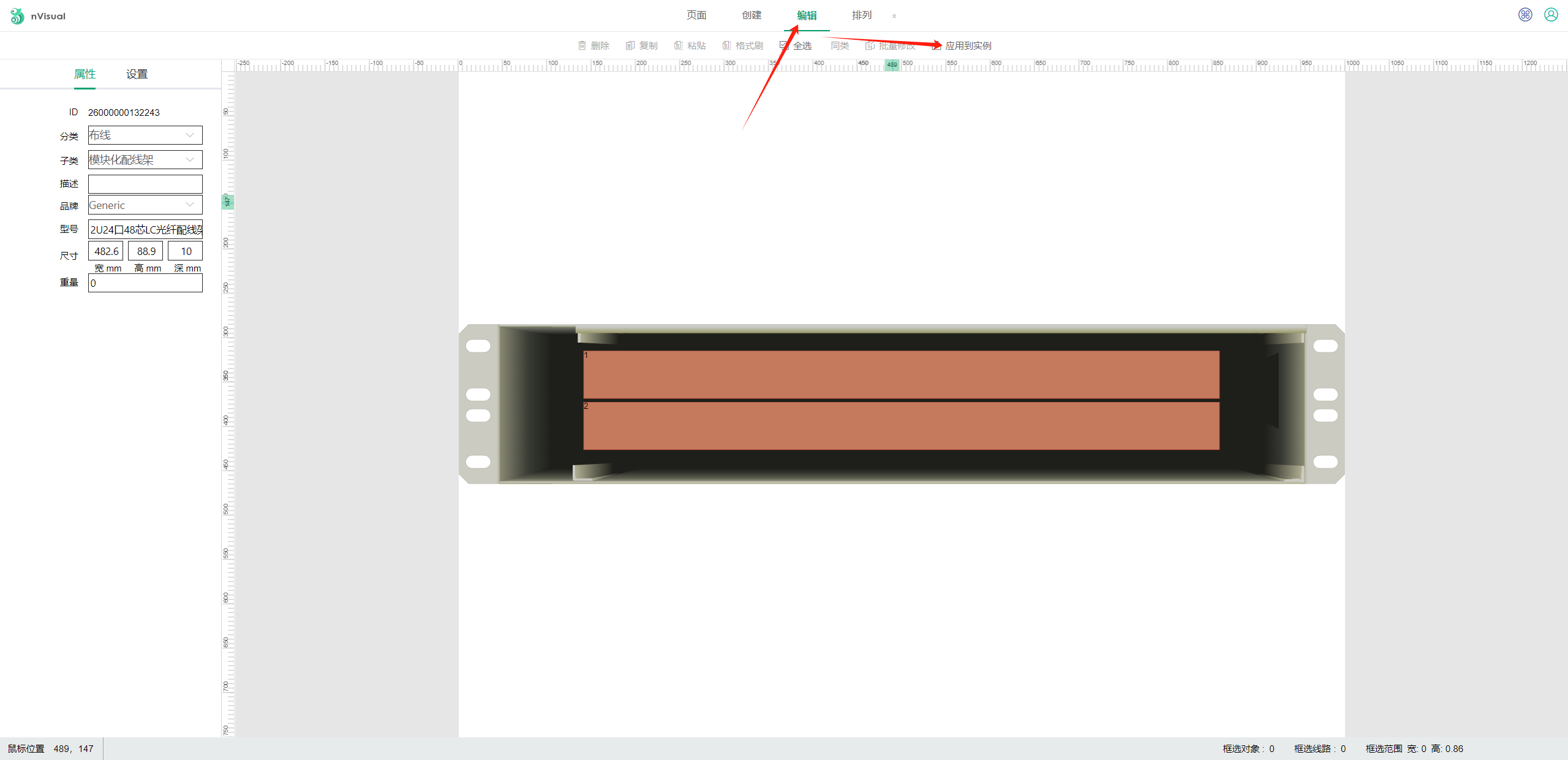Click the 同类 same-type button
The height and width of the screenshot is (760, 1568).
[840, 45]
